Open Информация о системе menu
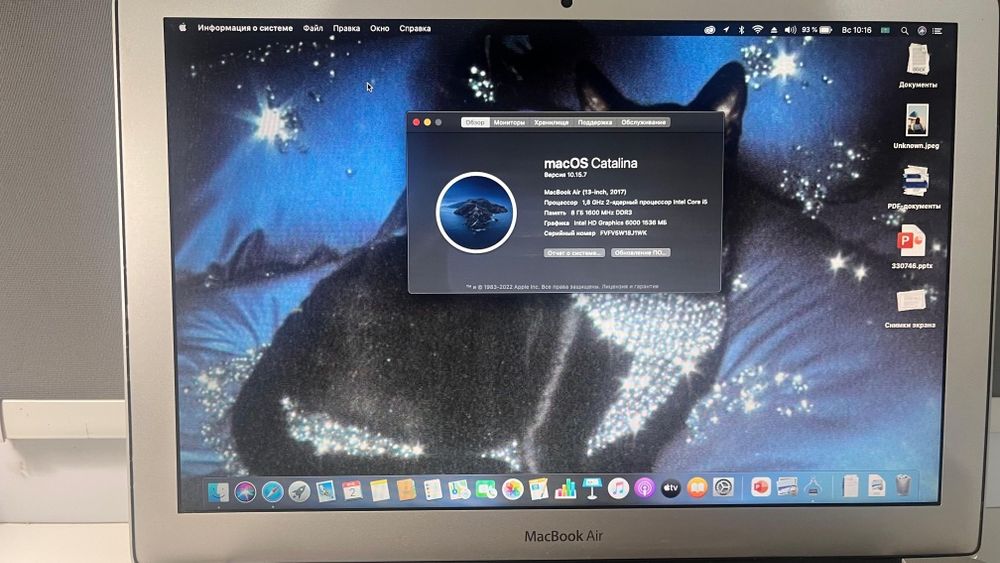 pyautogui.click(x=245, y=28)
